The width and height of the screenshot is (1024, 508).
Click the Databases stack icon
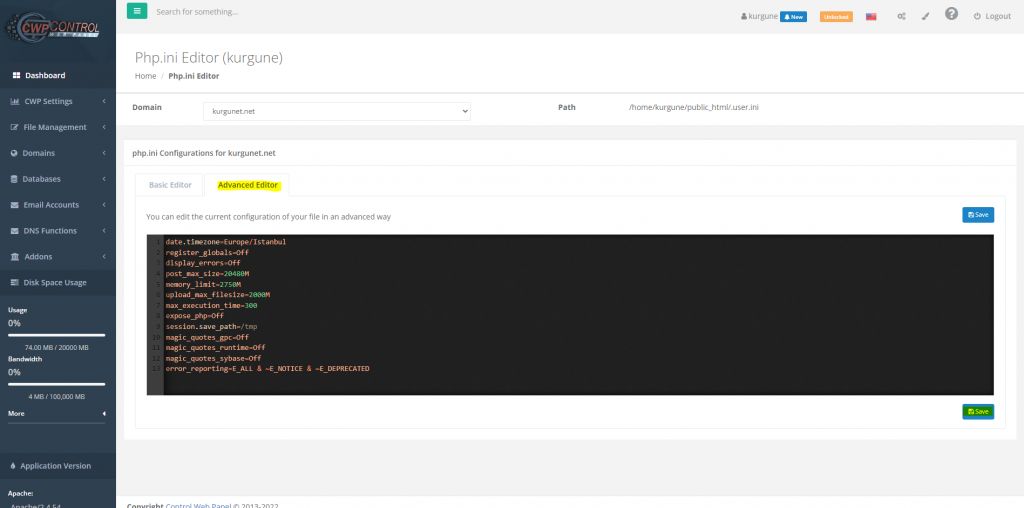[14, 179]
